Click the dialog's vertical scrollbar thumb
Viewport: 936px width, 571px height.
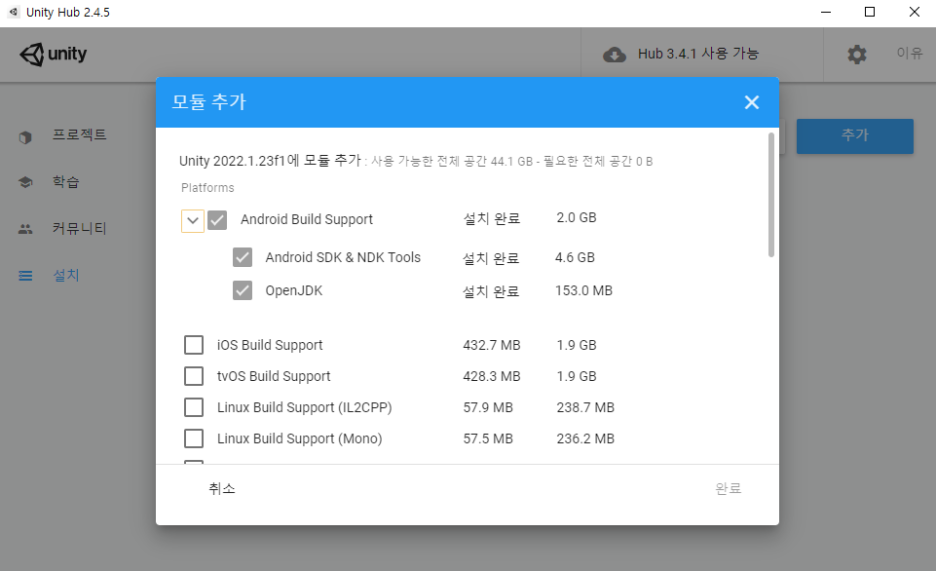(771, 195)
